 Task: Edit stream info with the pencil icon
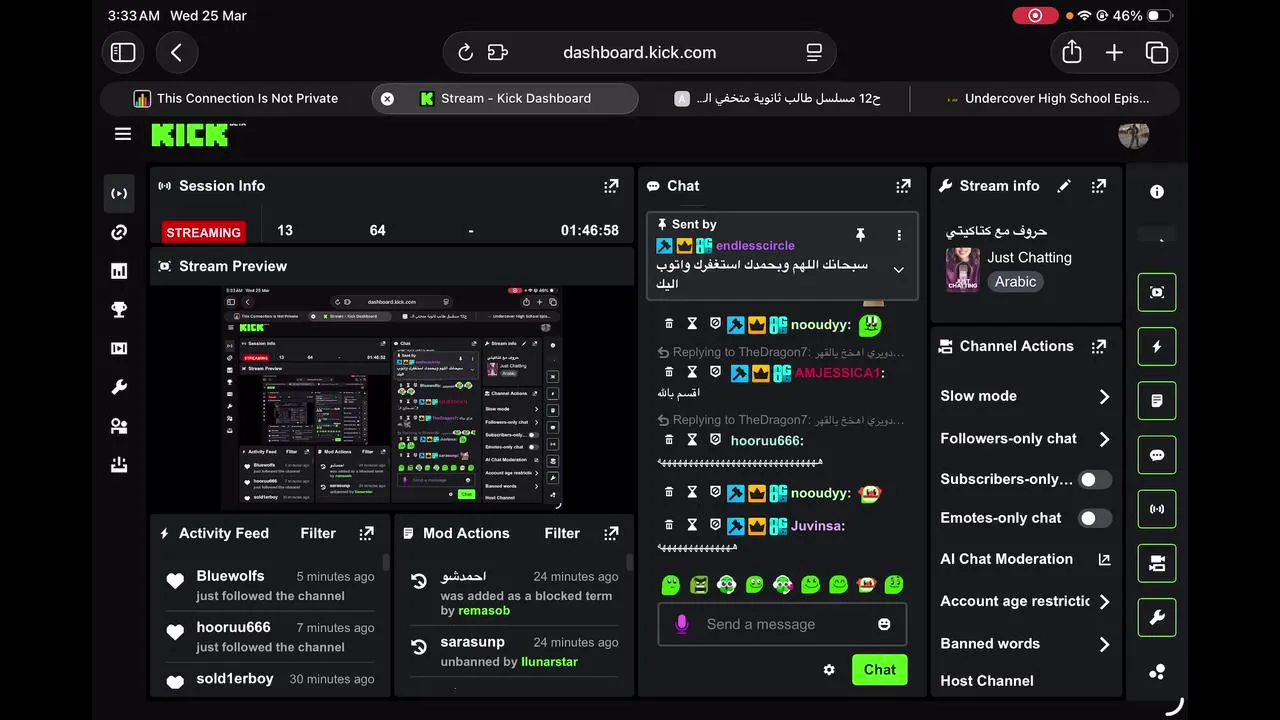[1064, 186]
